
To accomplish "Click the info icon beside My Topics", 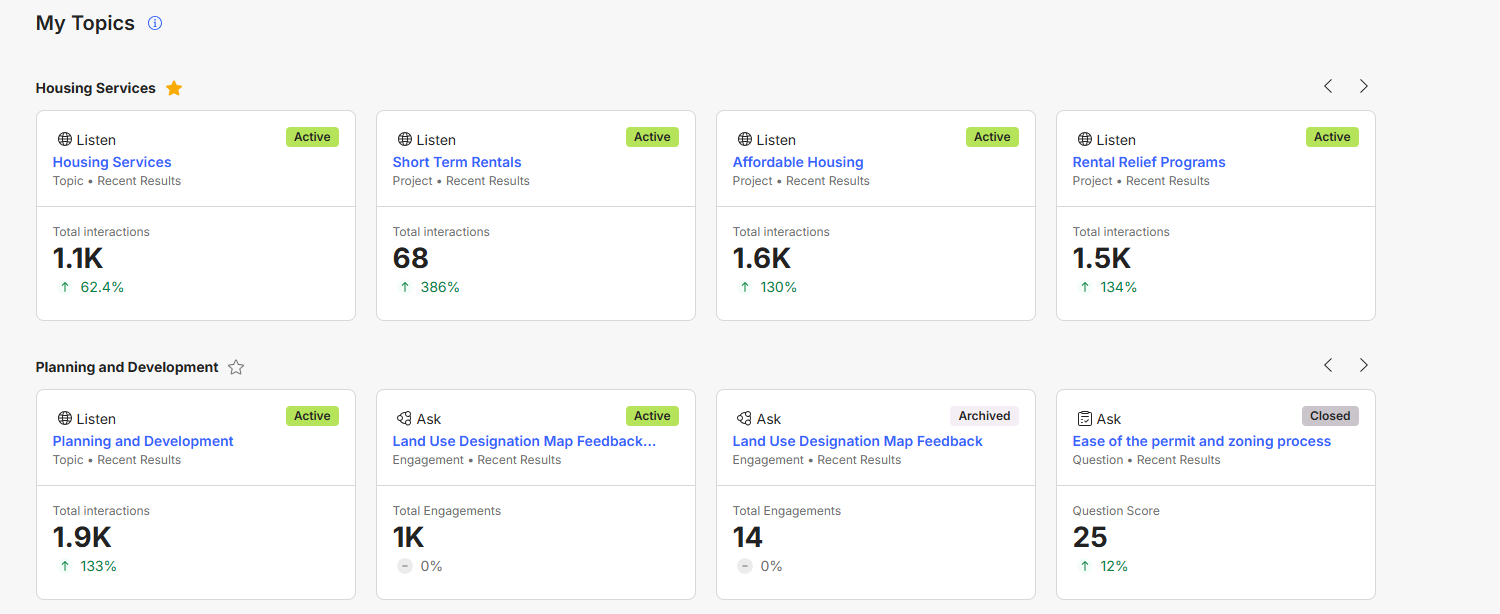I will click(155, 23).
